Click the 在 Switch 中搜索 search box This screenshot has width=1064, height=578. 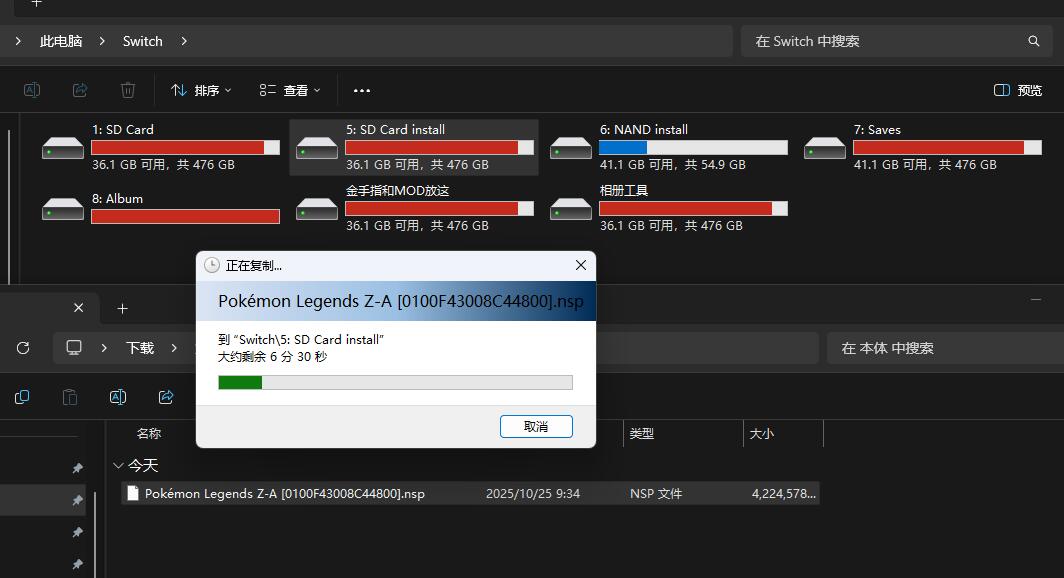point(890,41)
